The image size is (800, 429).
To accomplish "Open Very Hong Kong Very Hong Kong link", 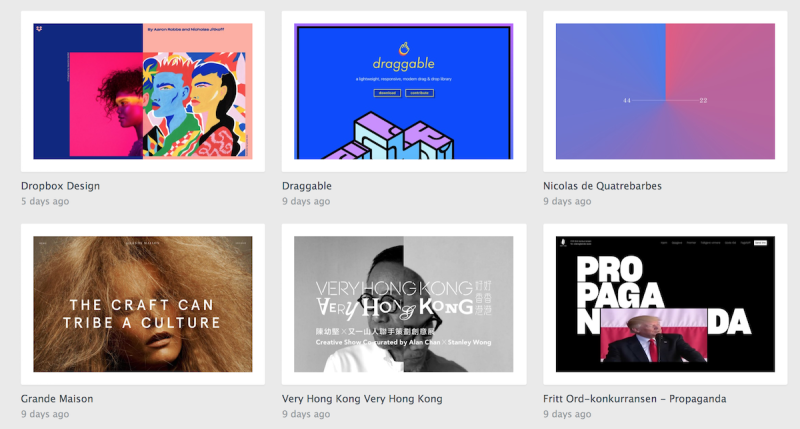I will [362, 399].
